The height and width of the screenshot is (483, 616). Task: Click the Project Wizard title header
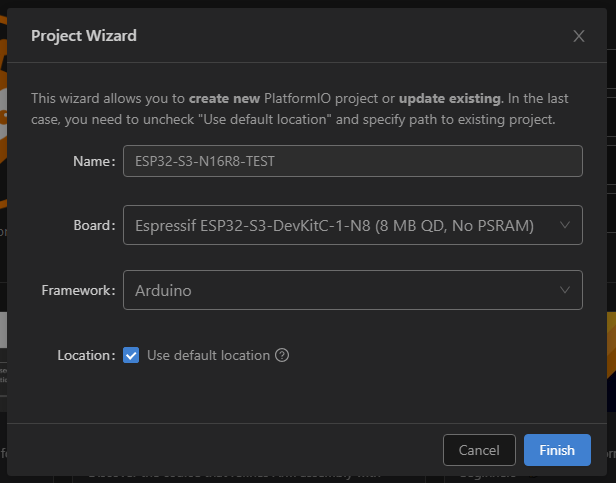(x=84, y=36)
